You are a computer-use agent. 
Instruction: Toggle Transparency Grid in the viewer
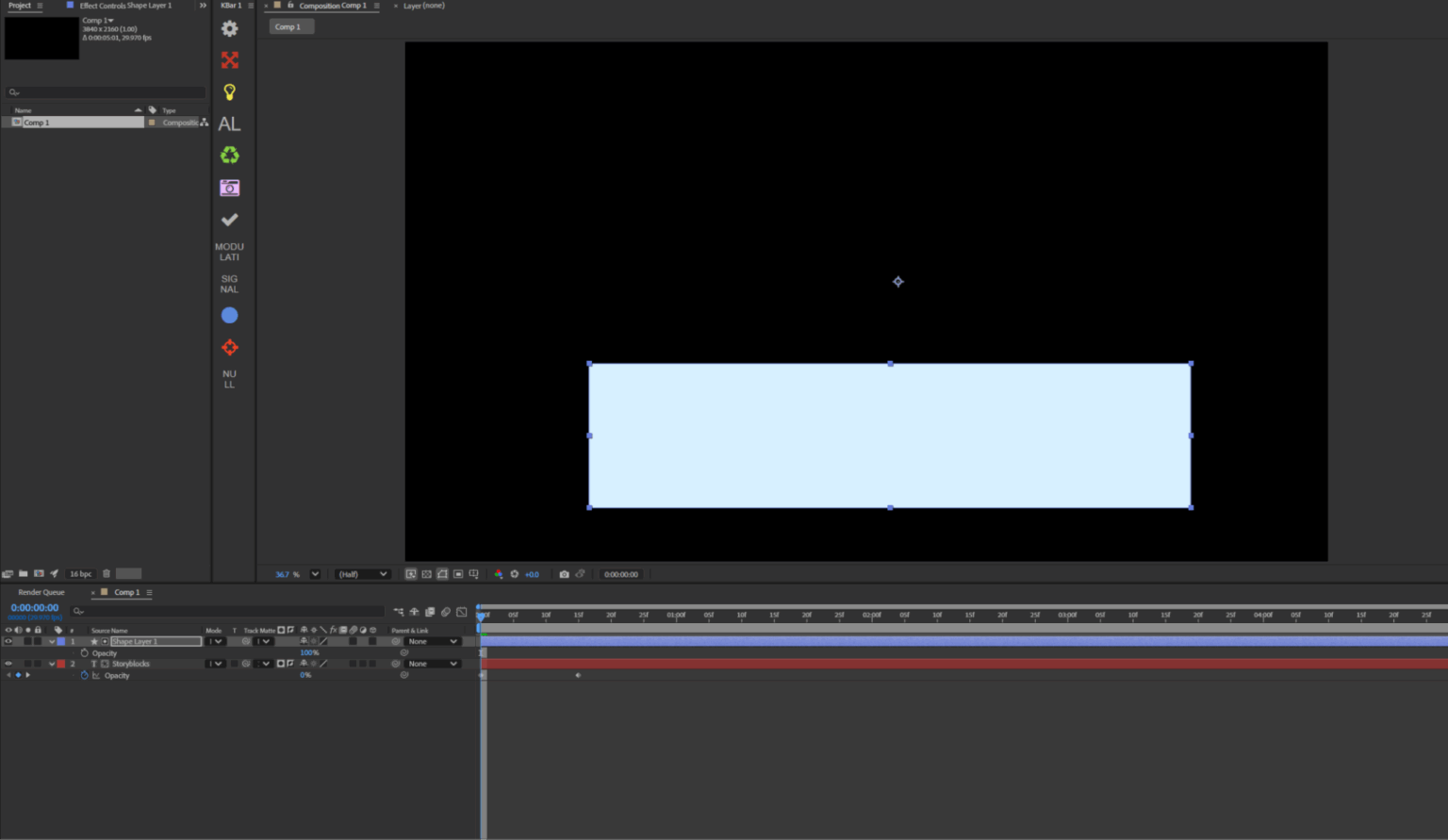[x=426, y=573]
